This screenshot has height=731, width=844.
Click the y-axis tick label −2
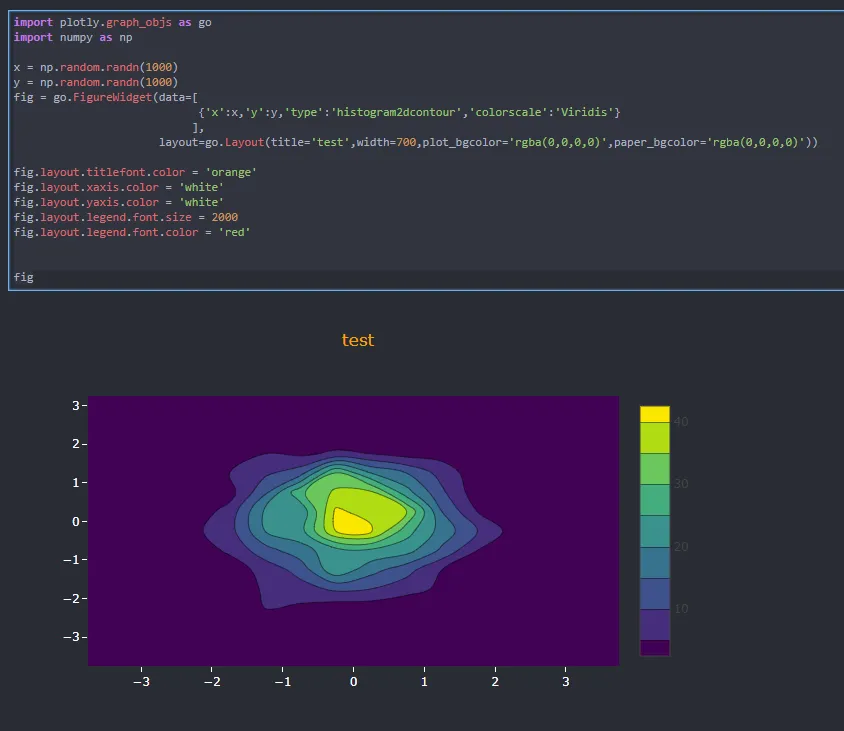[71, 598]
